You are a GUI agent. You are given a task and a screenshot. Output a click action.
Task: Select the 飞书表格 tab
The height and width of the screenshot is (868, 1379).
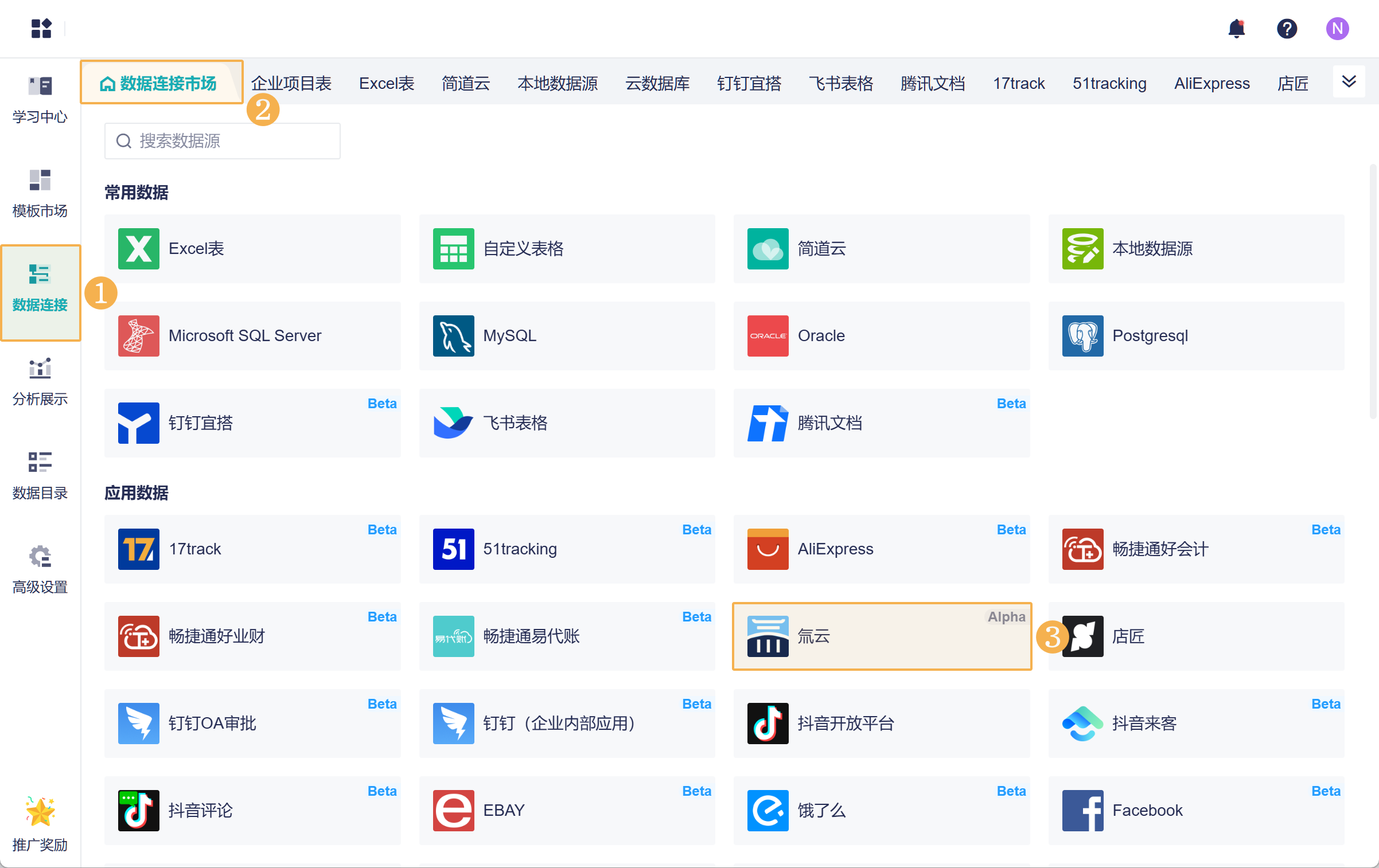(841, 84)
